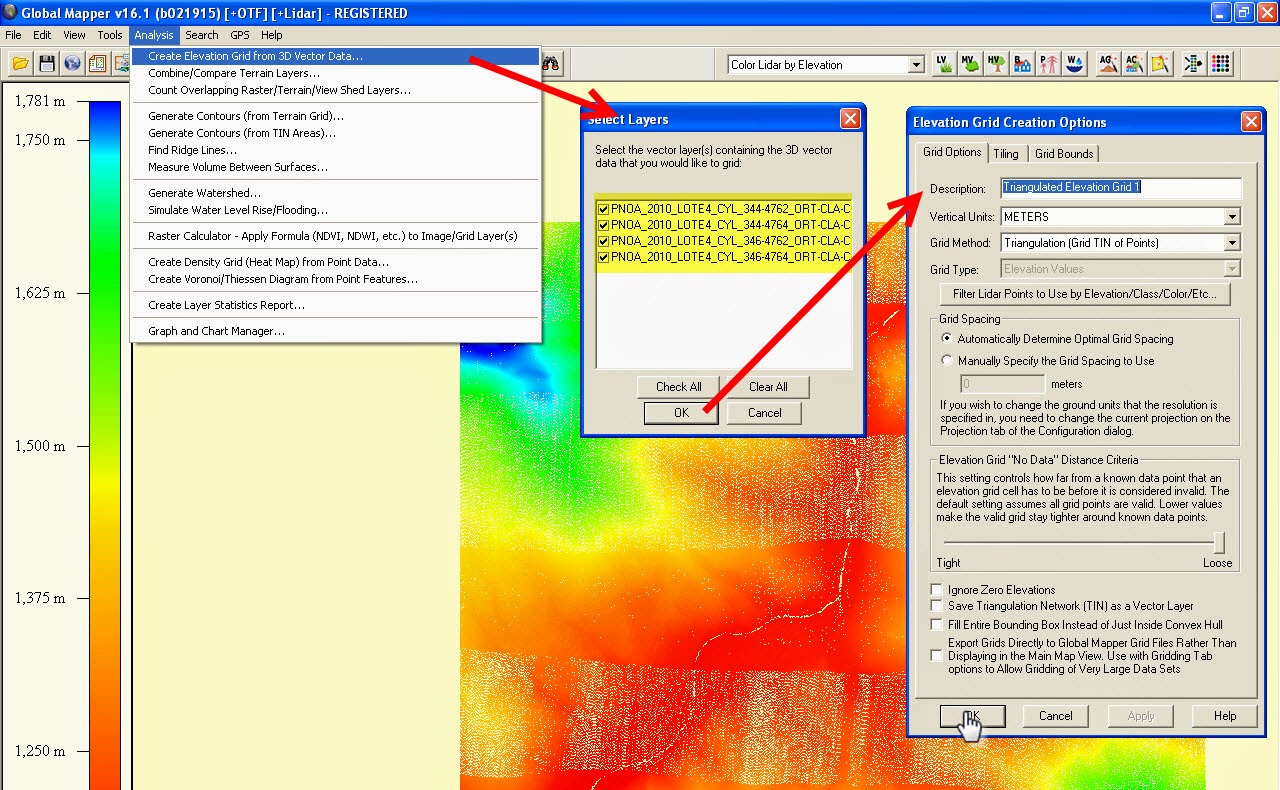Choose Find Ridge Lines

[x=336, y=150]
